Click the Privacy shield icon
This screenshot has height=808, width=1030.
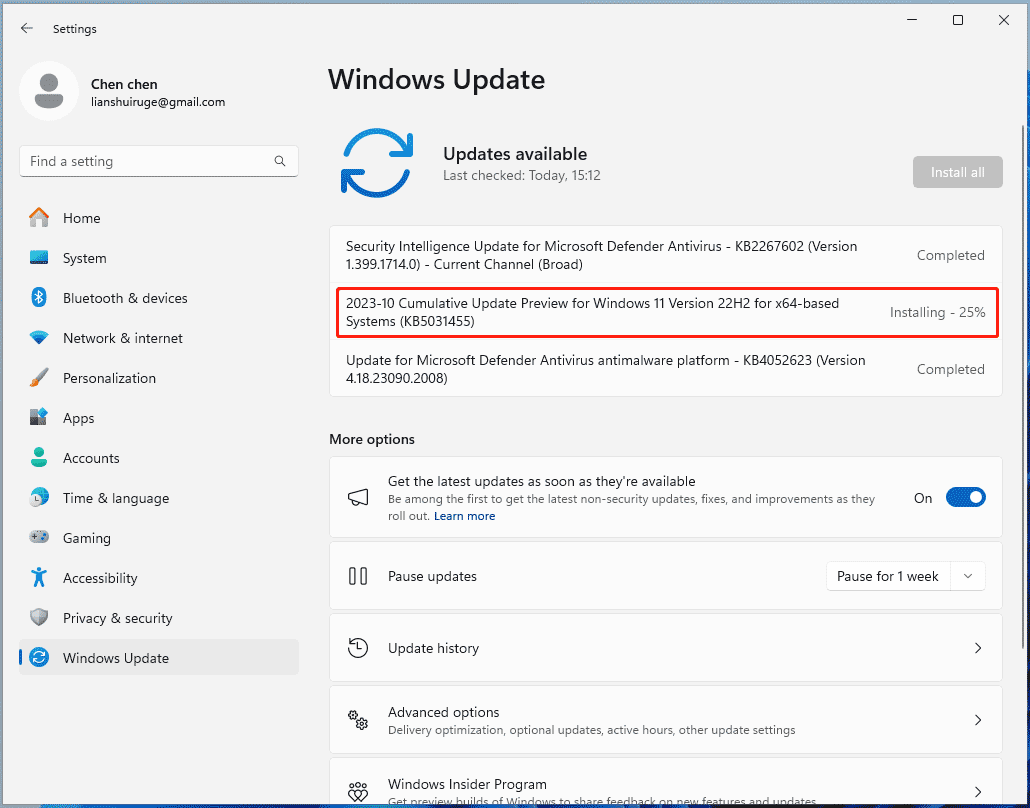pos(39,617)
